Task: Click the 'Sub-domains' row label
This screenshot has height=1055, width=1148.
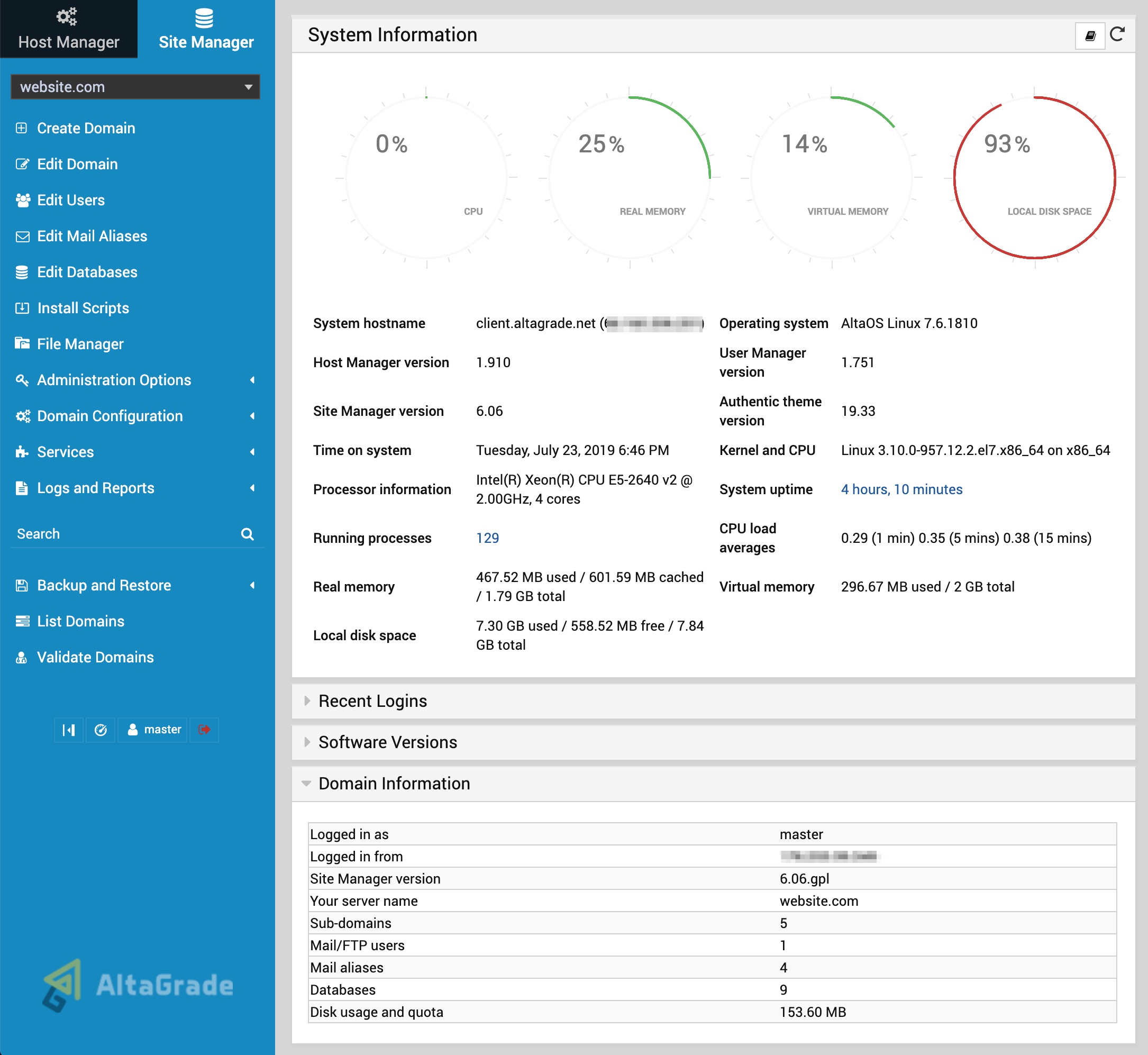Action: pos(351,923)
